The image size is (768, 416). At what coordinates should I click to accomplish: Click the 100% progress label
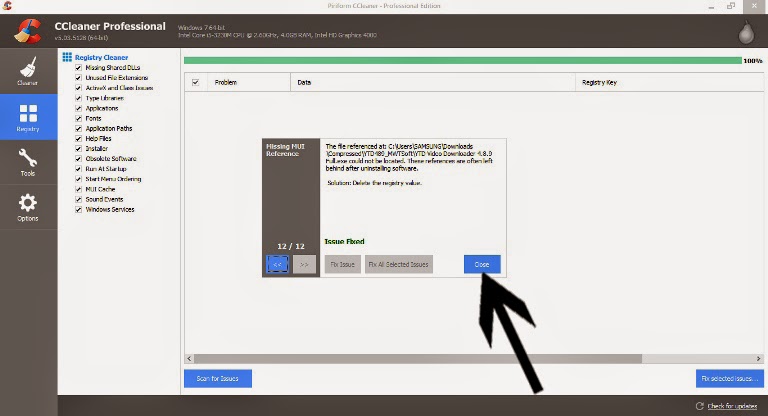753,61
